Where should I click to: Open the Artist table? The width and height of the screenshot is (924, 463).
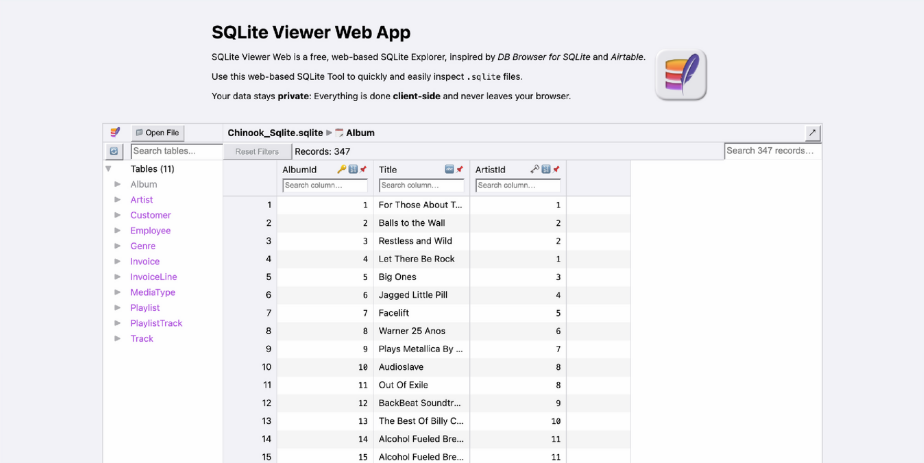coord(141,200)
